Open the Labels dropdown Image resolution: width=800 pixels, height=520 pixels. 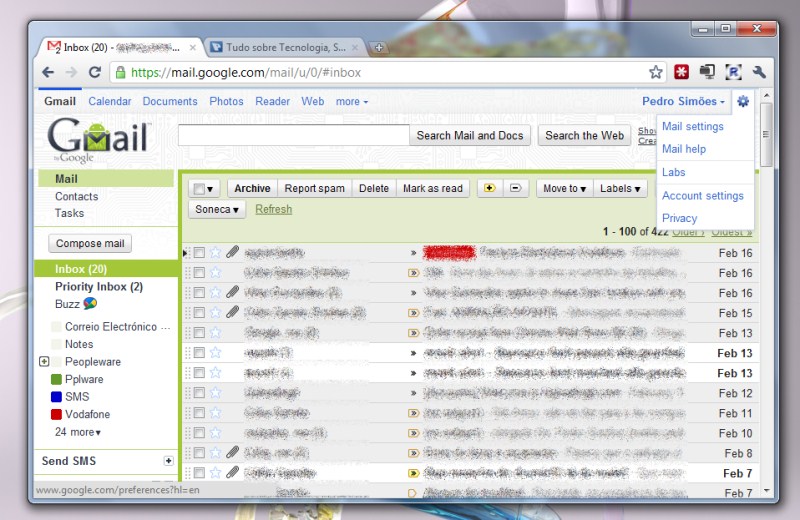(620, 188)
